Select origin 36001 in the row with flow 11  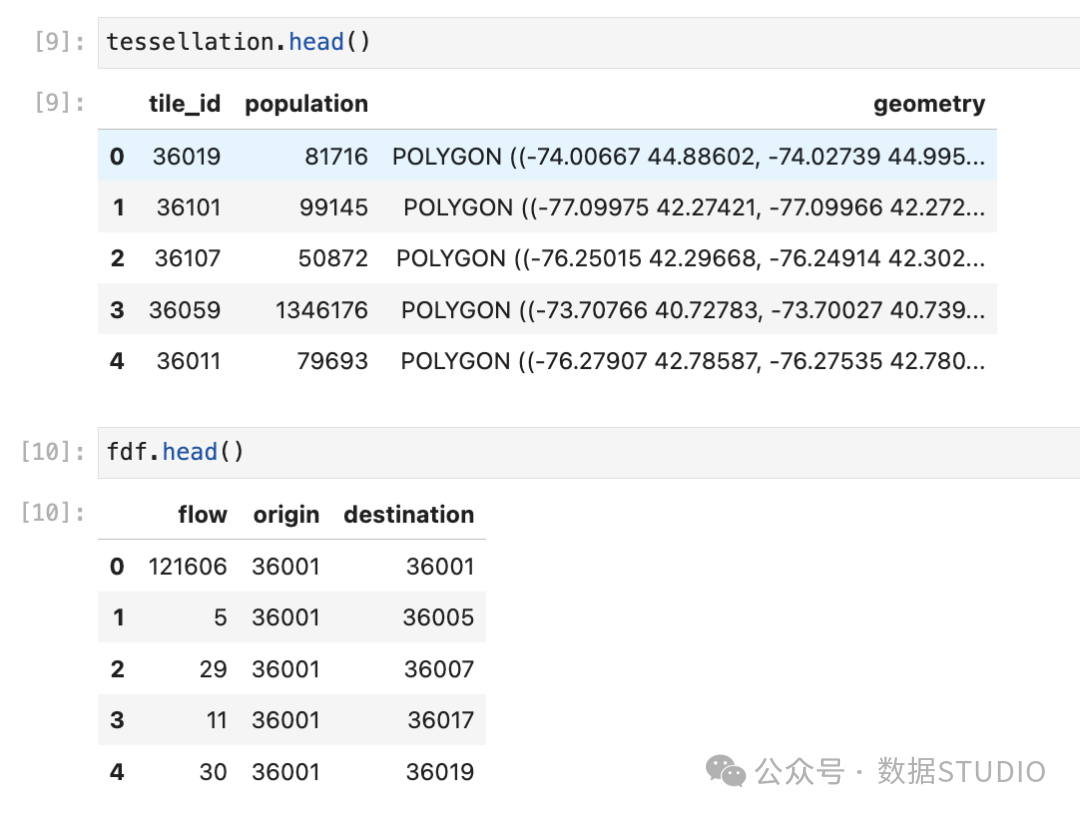click(286, 720)
